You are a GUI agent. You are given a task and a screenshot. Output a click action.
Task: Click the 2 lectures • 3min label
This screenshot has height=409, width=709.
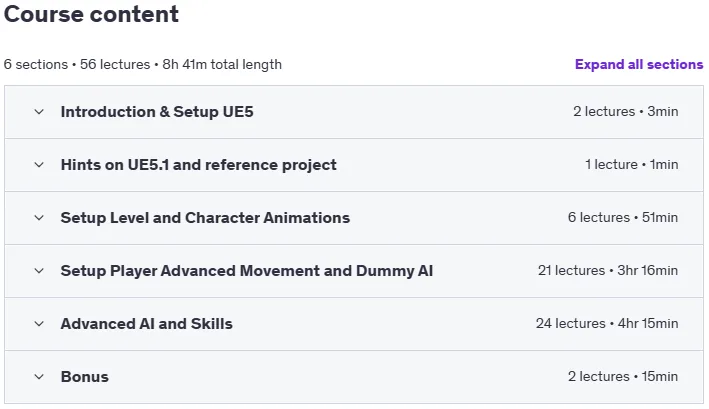(625, 111)
